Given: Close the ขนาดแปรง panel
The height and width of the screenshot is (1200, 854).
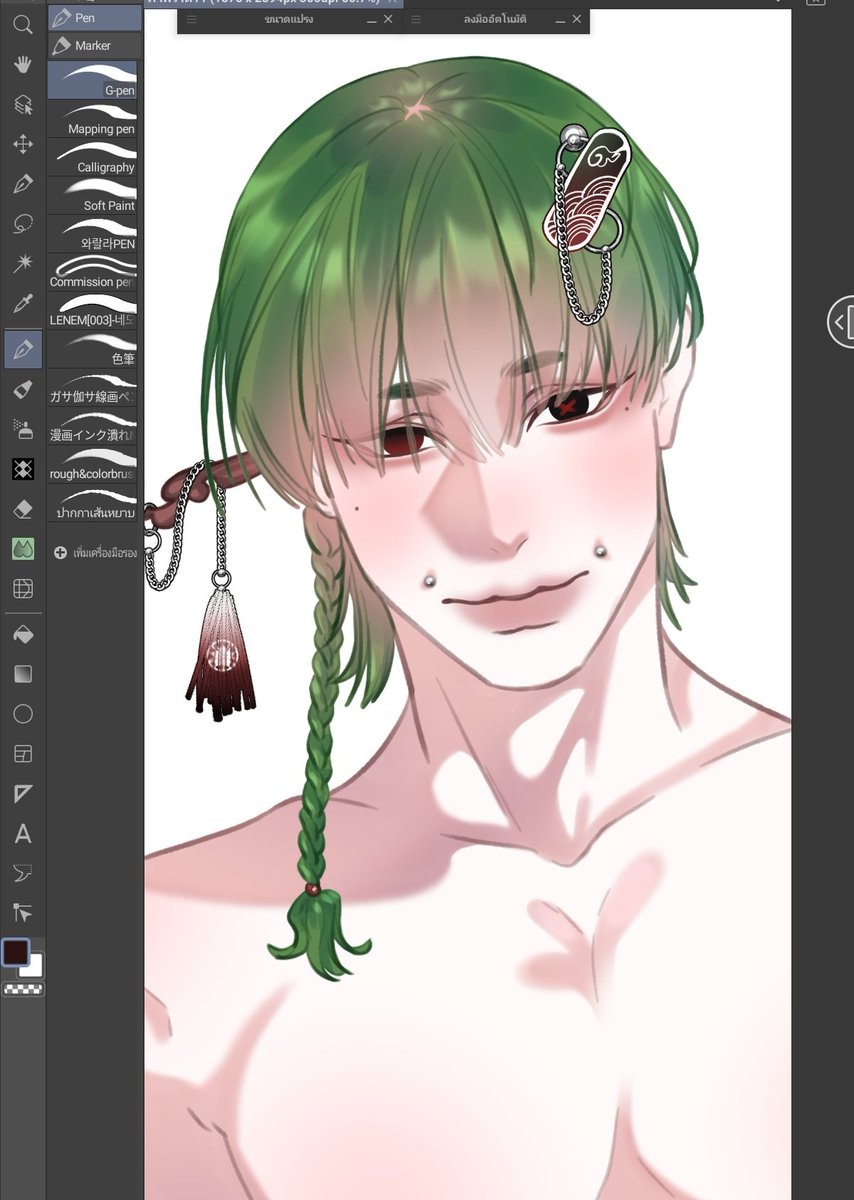Looking at the screenshot, I should click(389, 19).
